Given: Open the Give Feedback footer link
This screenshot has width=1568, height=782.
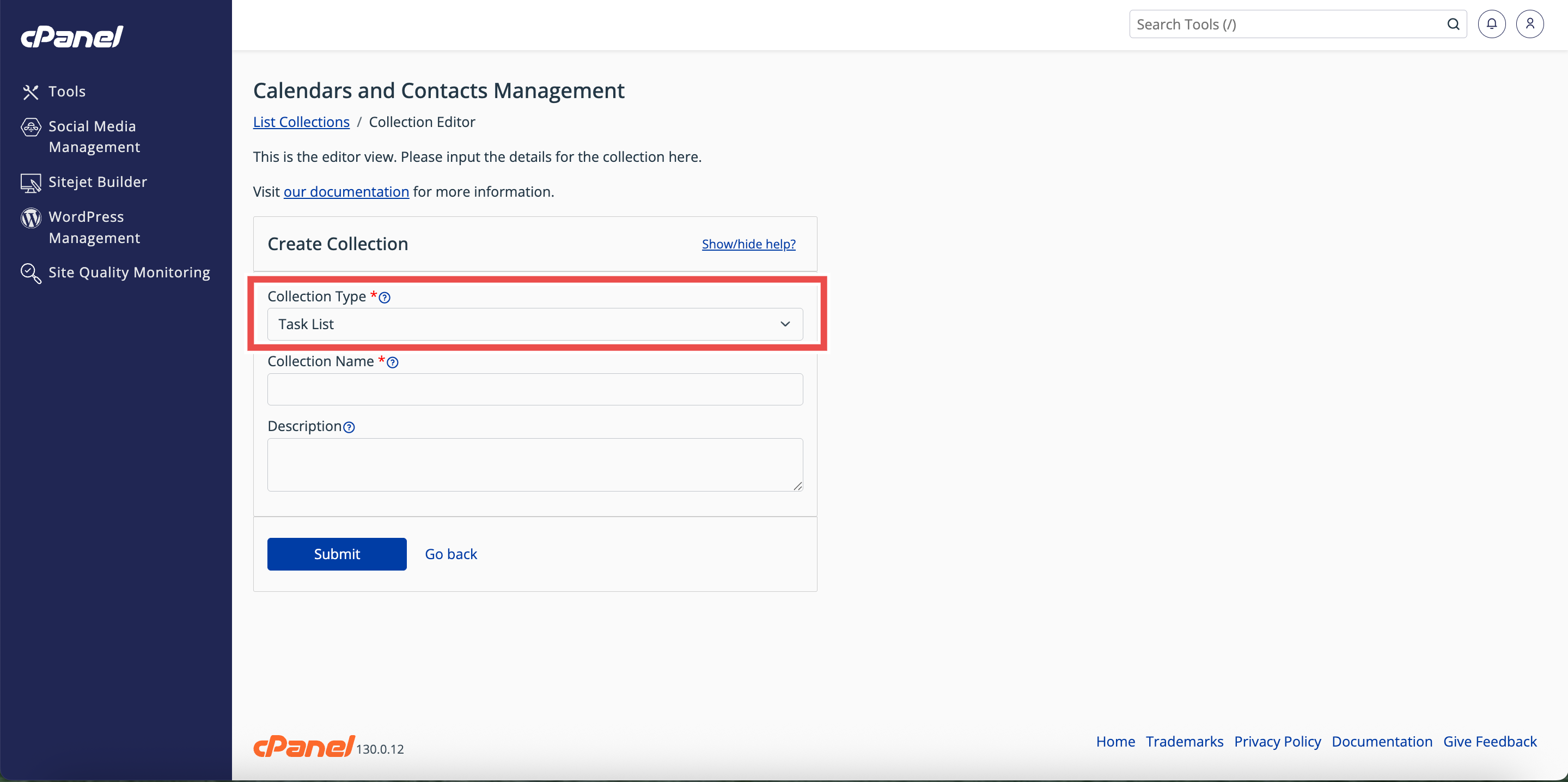Looking at the screenshot, I should click(1490, 741).
